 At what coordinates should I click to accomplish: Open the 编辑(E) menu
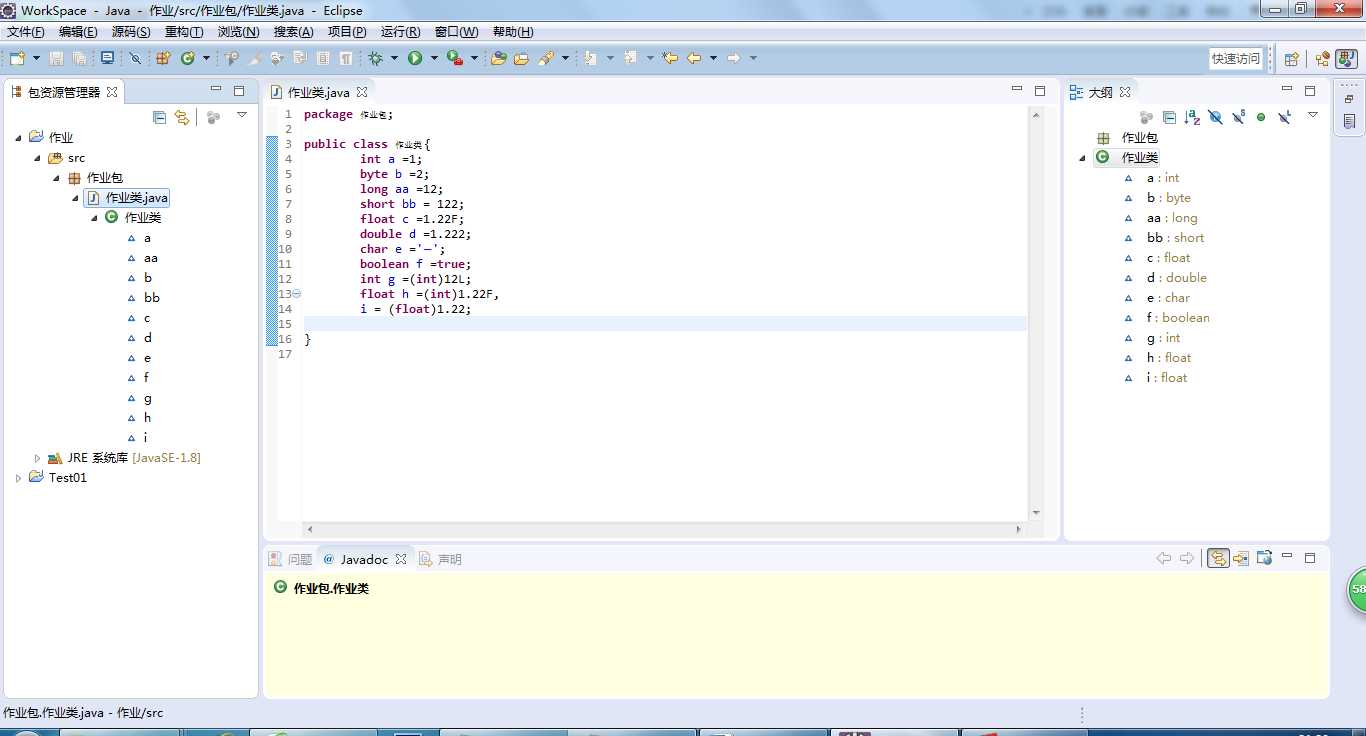pyautogui.click(x=78, y=32)
